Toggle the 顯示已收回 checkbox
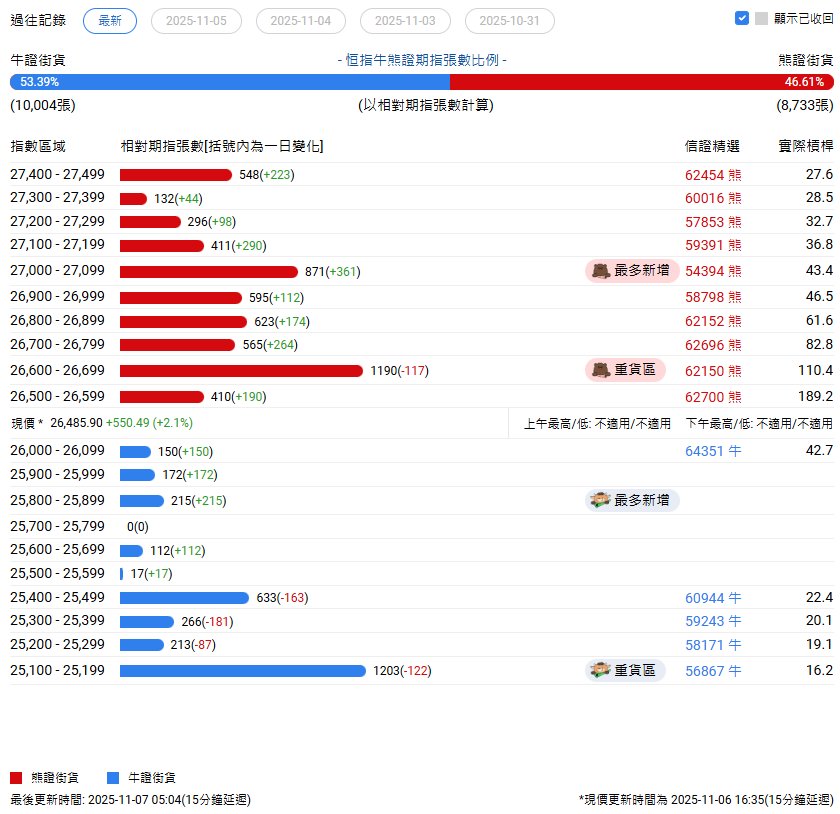 [741, 18]
